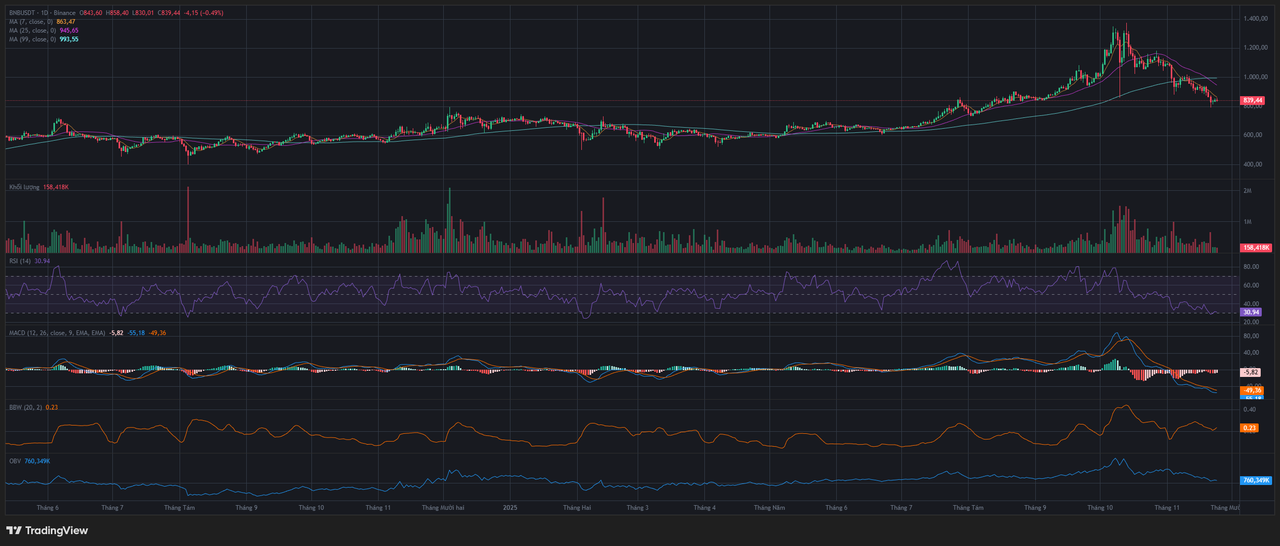Click the magenta MA value 945,65
Screen dimensions: 1280x546
[69, 31]
